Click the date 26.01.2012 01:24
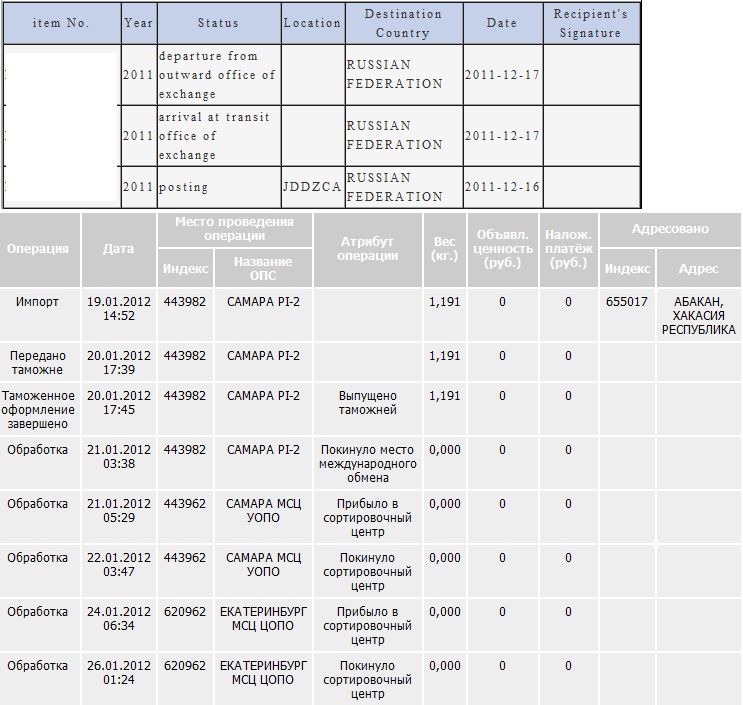 click(118, 673)
